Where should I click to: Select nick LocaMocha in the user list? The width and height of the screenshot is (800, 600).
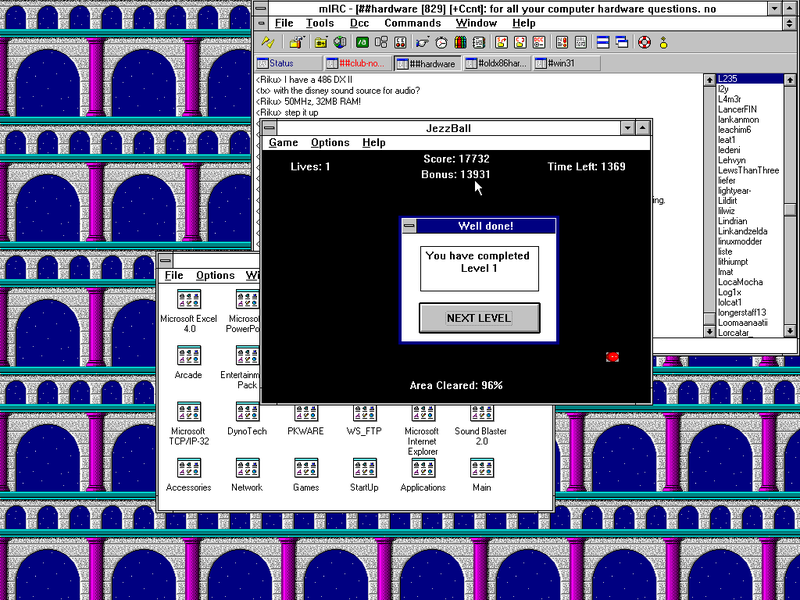tap(740, 282)
